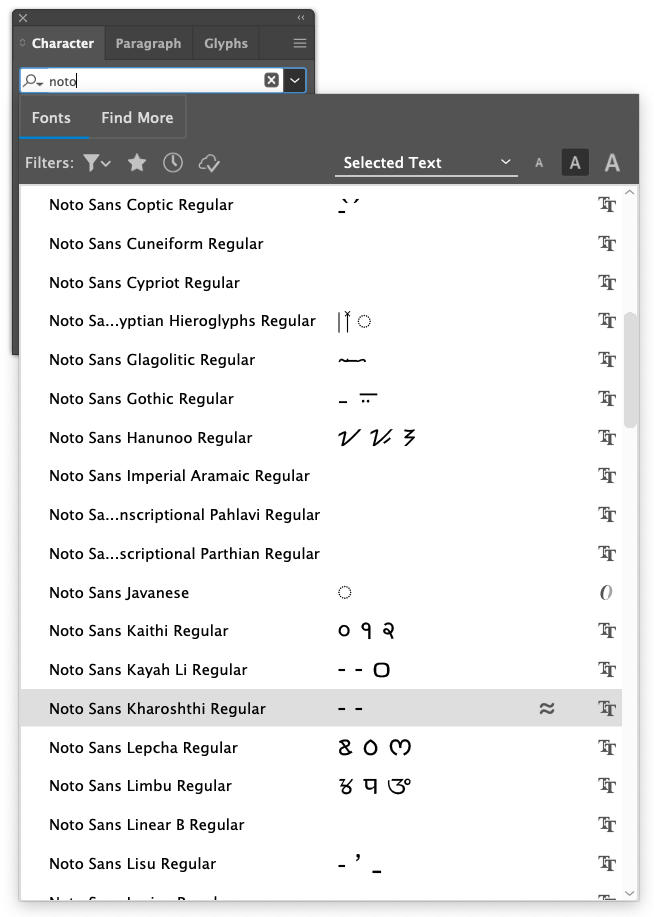This screenshot has width=654, height=917.
Task: Show recently added fonts clock filter
Action: coord(173,163)
